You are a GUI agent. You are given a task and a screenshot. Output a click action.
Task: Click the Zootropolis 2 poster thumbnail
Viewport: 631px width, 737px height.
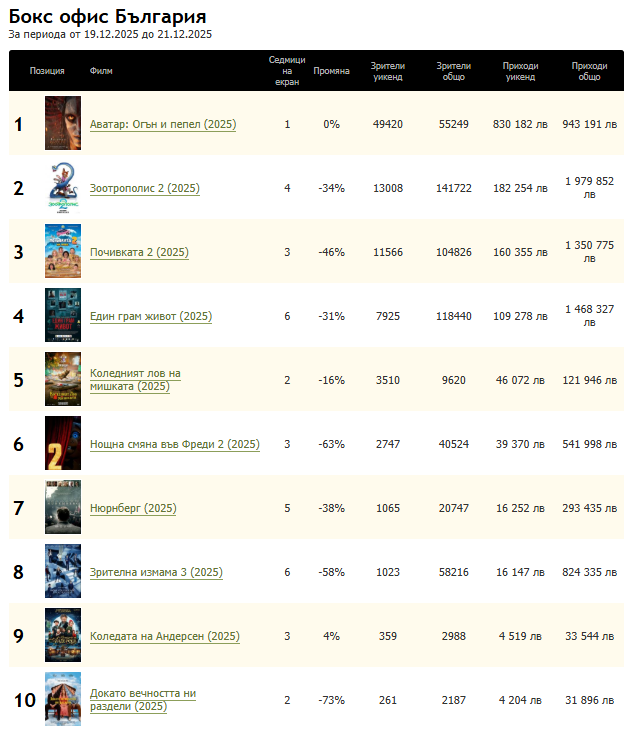(62, 188)
